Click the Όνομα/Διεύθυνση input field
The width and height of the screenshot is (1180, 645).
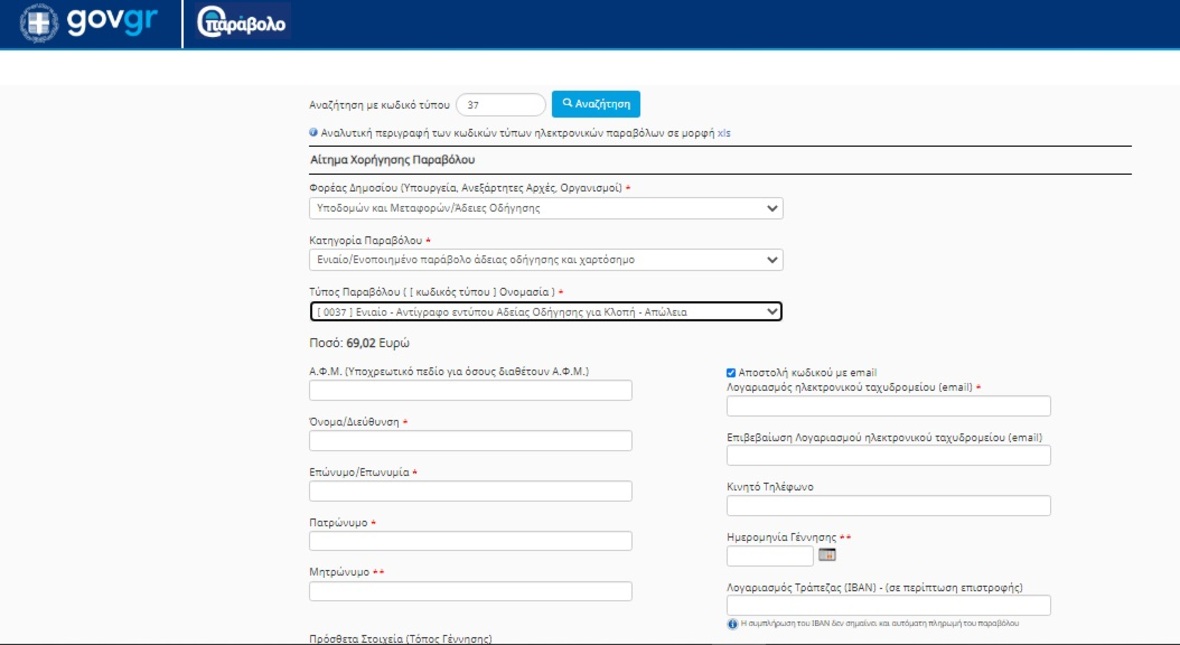(x=470, y=440)
